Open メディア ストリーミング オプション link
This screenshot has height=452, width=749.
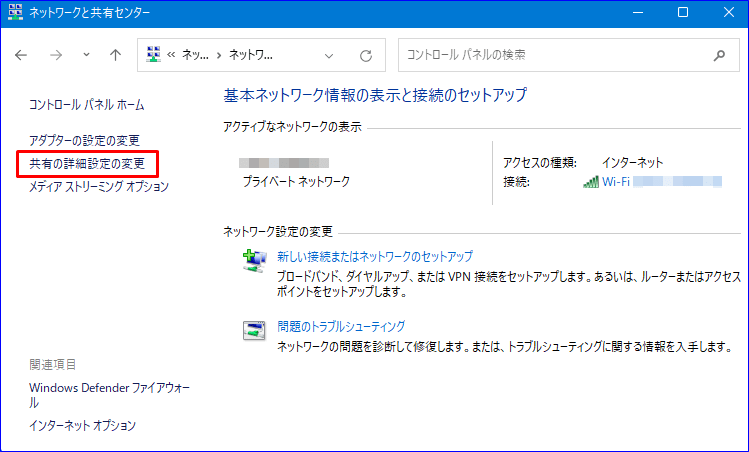pyautogui.click(x=99, y=186)
